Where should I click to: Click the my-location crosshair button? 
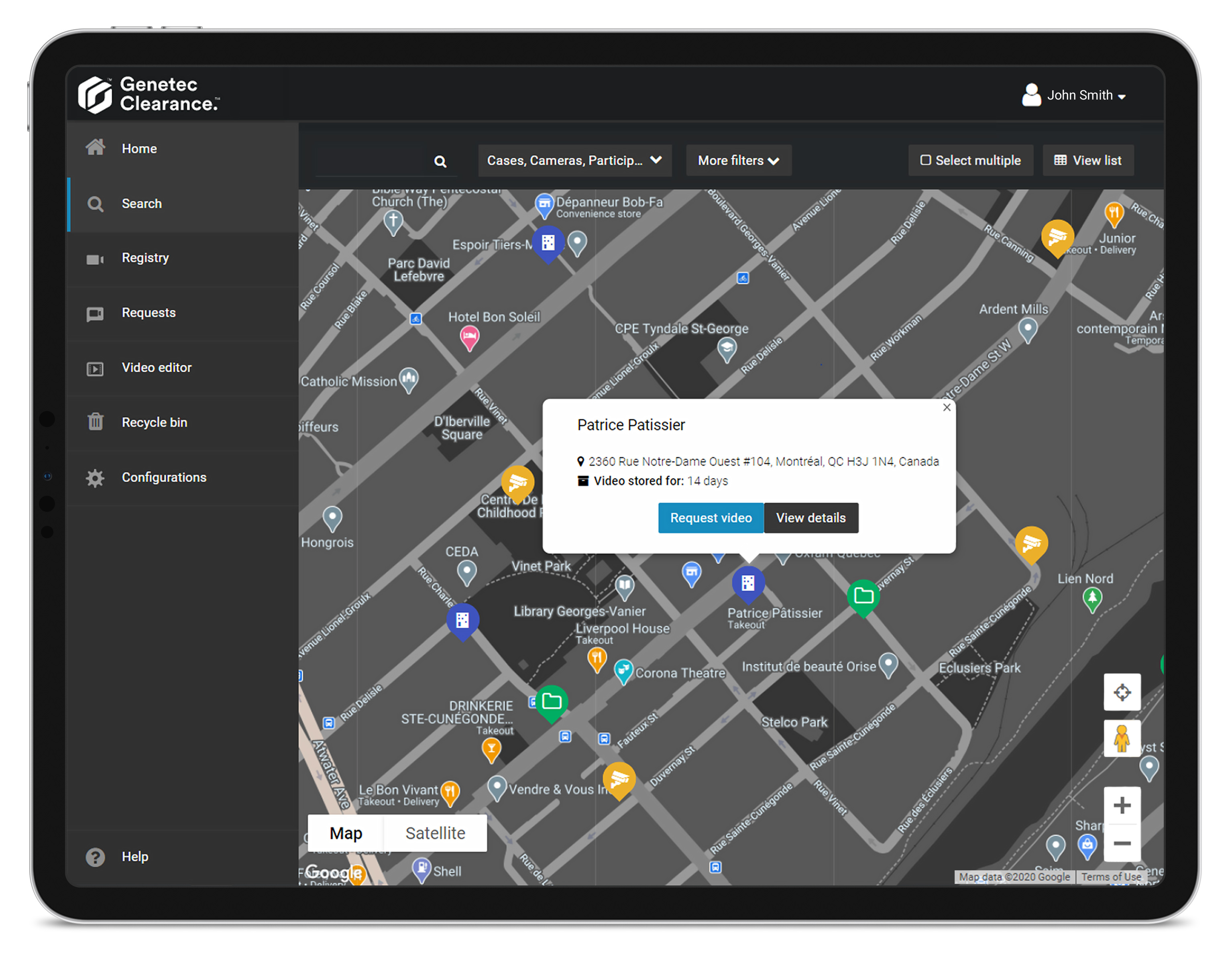(1122, 692)
